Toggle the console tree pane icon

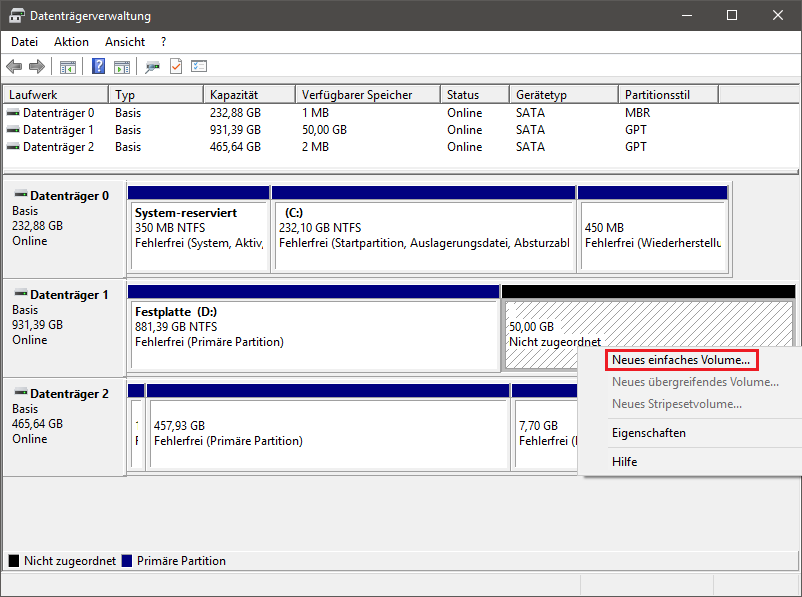(x=68, y=67)
